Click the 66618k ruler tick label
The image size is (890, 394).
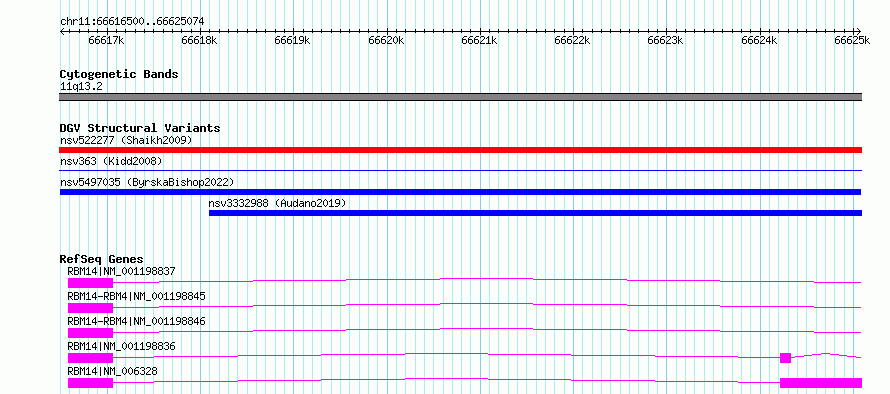pos(200,41)
